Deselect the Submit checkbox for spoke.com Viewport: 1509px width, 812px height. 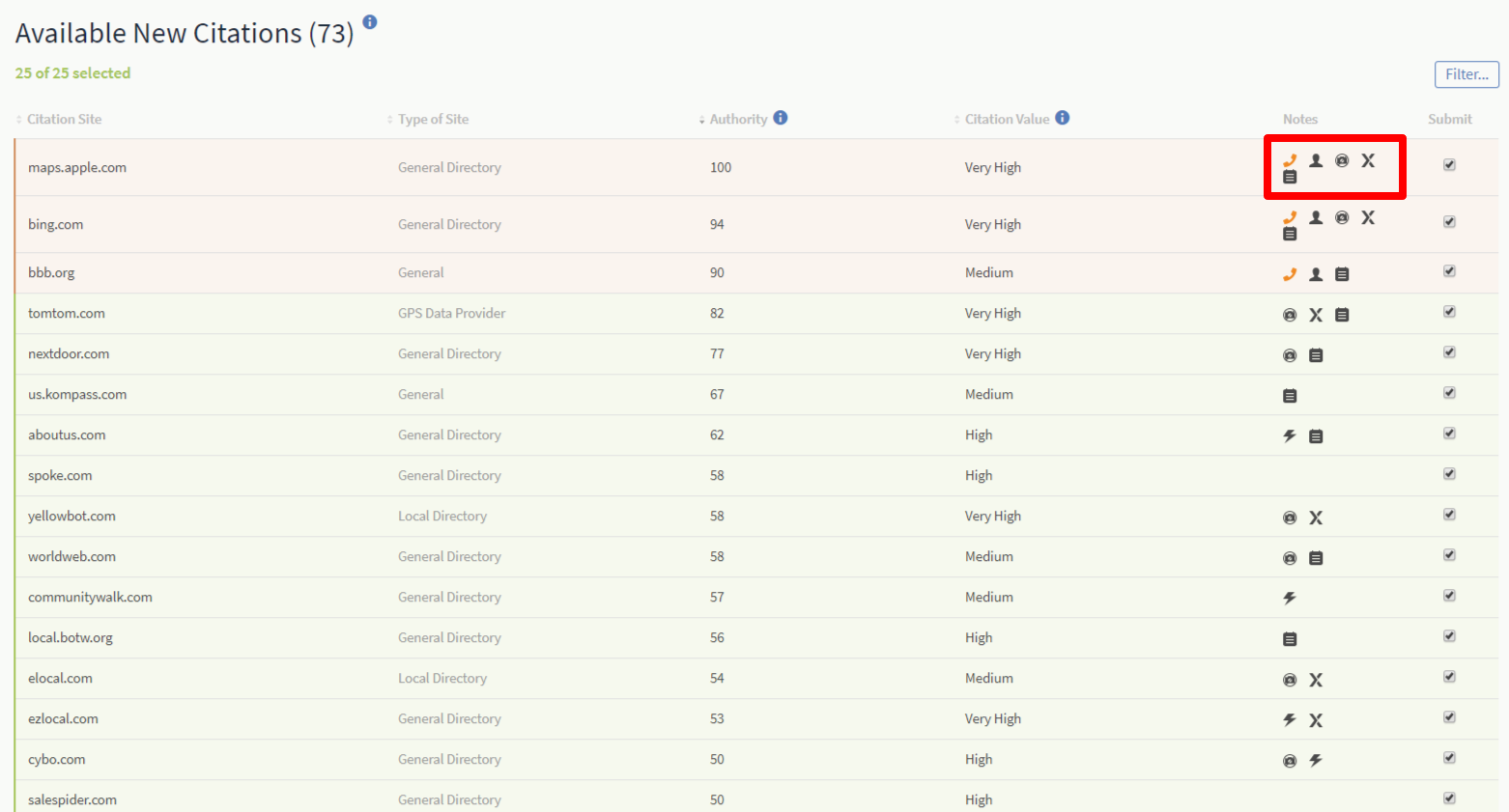tap(1449, 474)
